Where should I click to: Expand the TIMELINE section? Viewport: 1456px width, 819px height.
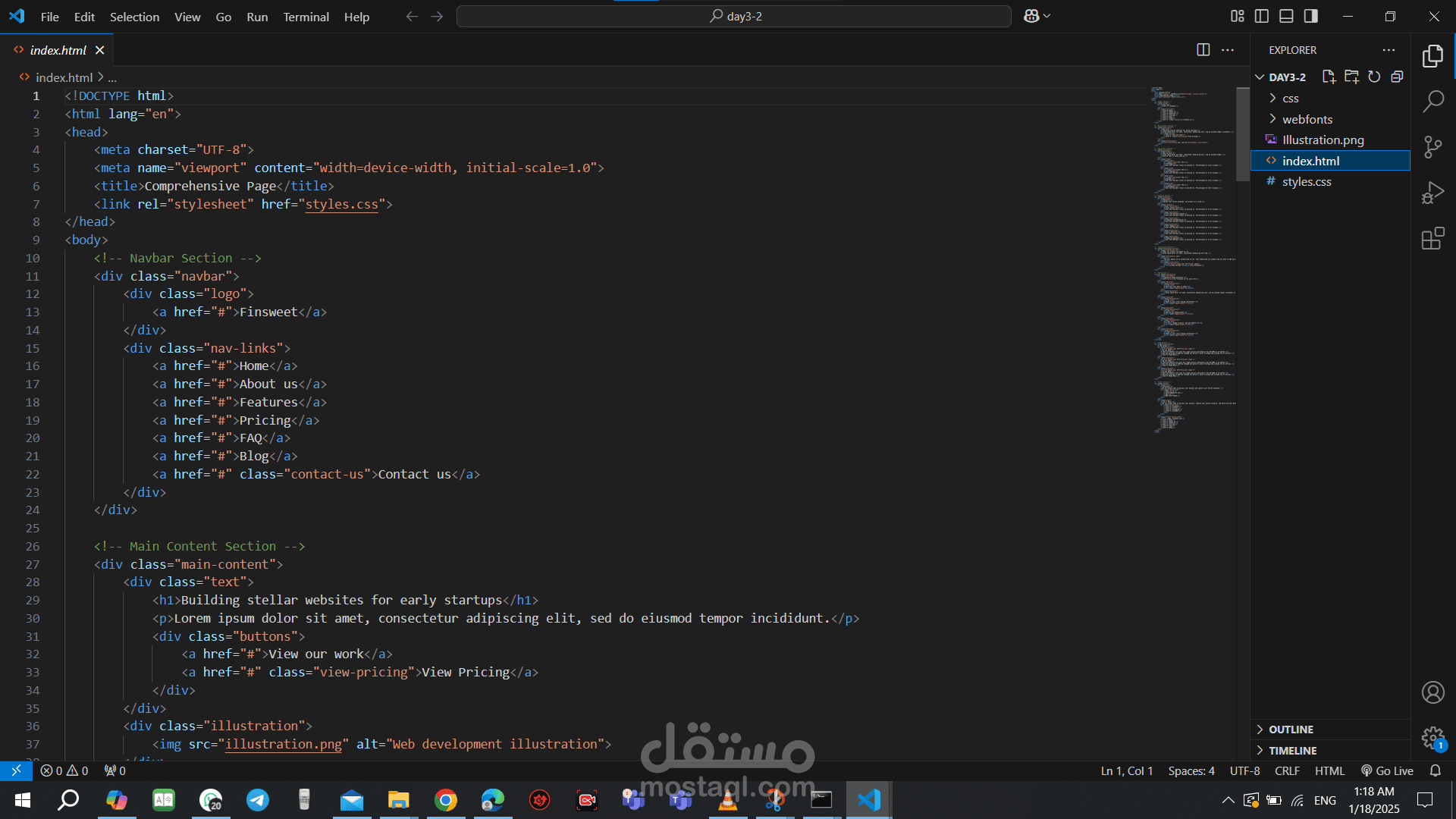tap(1292, 751)
